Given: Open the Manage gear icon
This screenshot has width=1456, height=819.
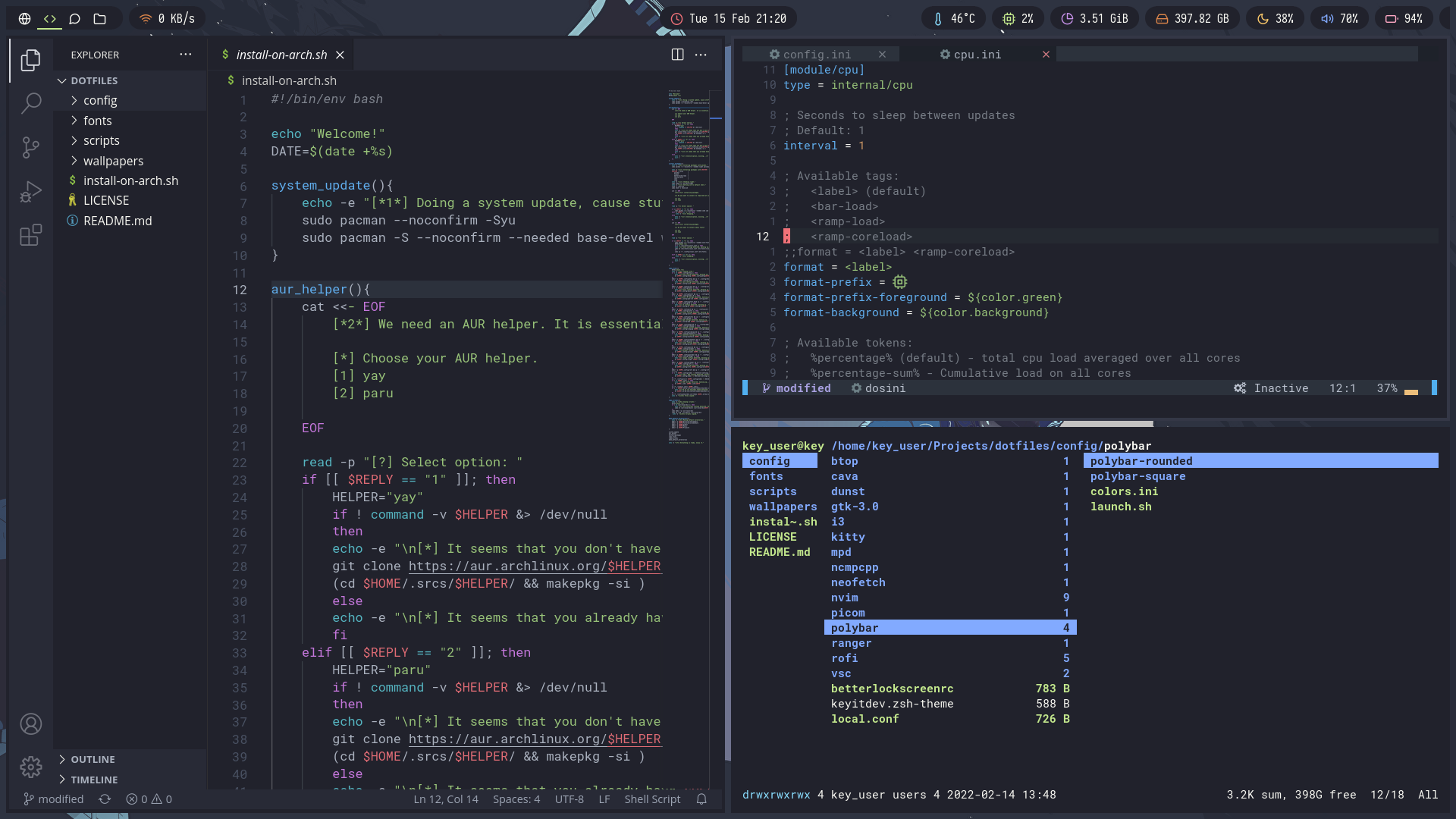Looking at the screenshot, I should coord(30,767).
